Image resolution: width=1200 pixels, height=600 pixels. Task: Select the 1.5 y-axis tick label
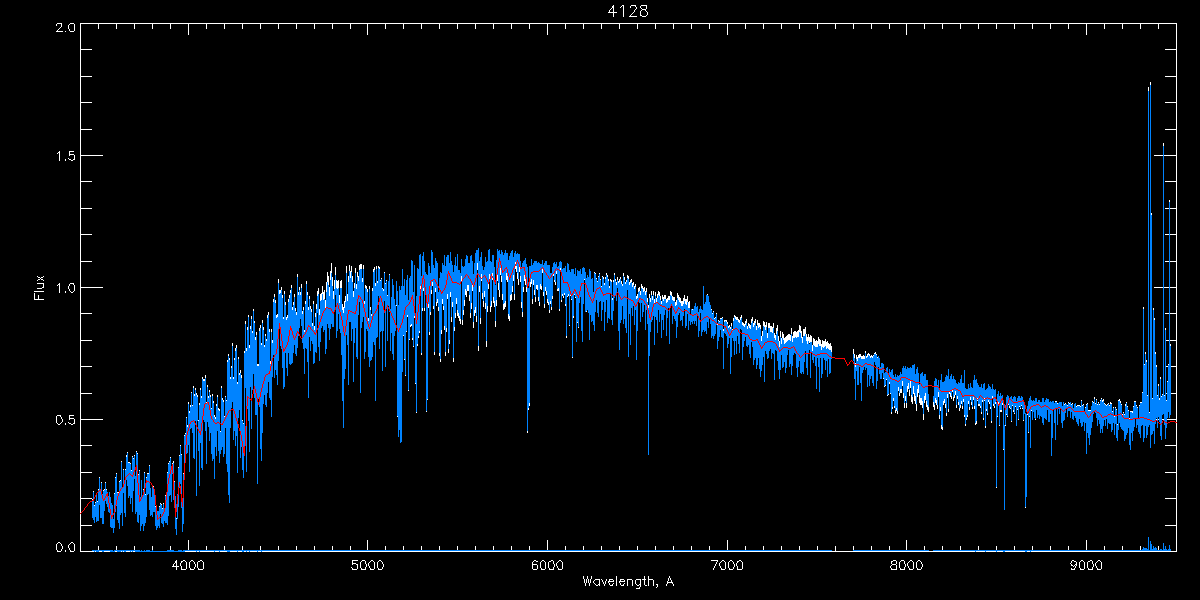65,156
